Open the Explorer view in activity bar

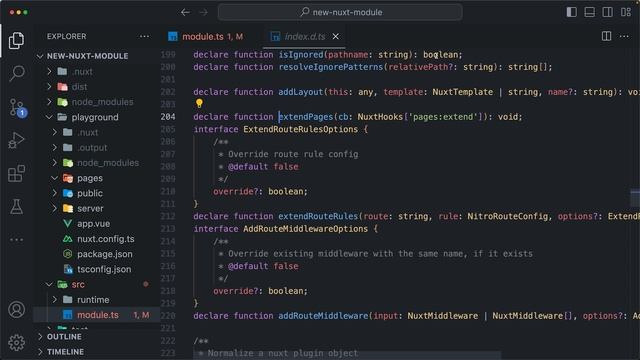point(16,40)
